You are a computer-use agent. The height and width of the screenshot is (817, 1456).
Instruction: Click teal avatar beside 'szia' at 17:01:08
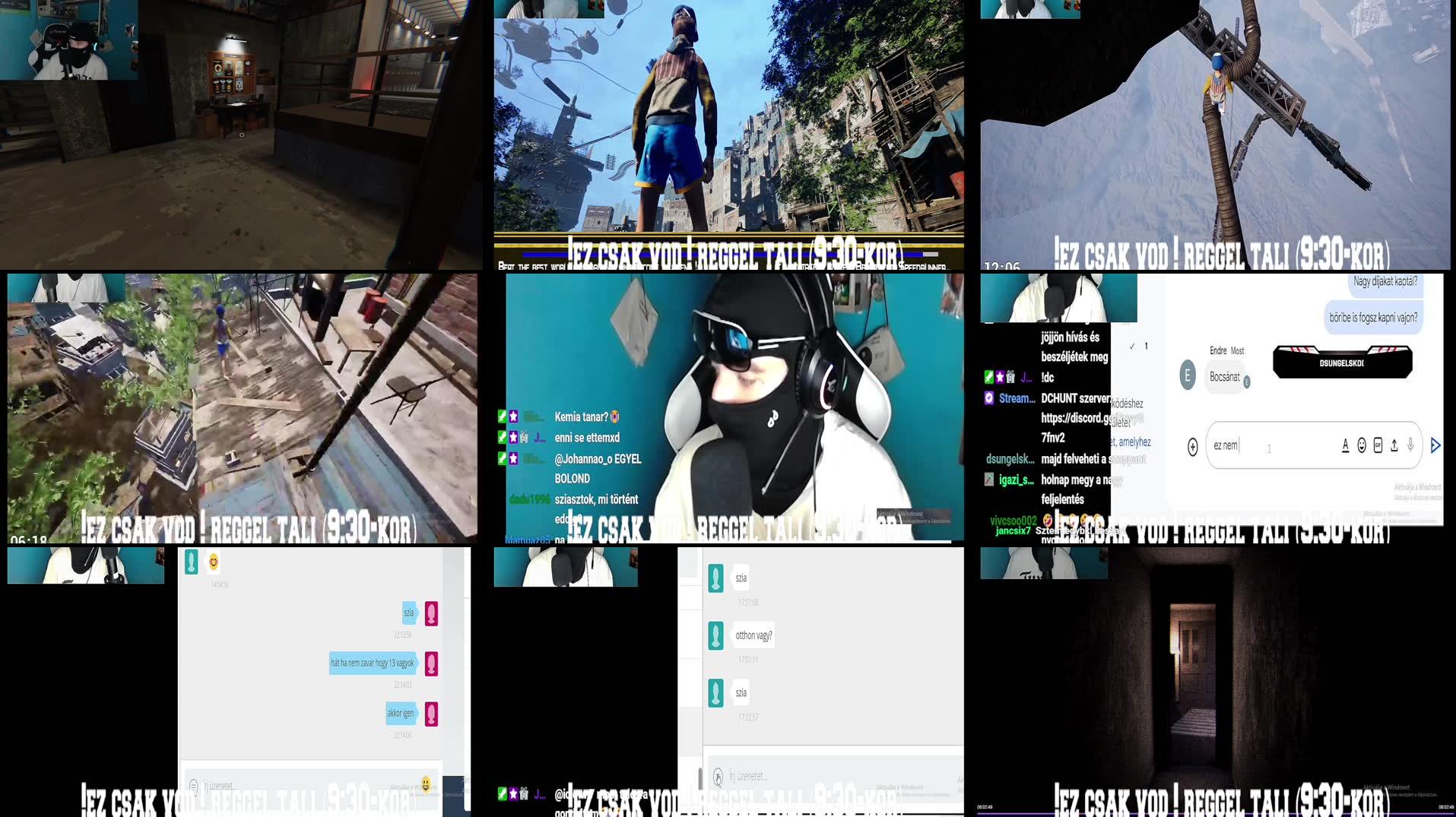pos(715,578)
